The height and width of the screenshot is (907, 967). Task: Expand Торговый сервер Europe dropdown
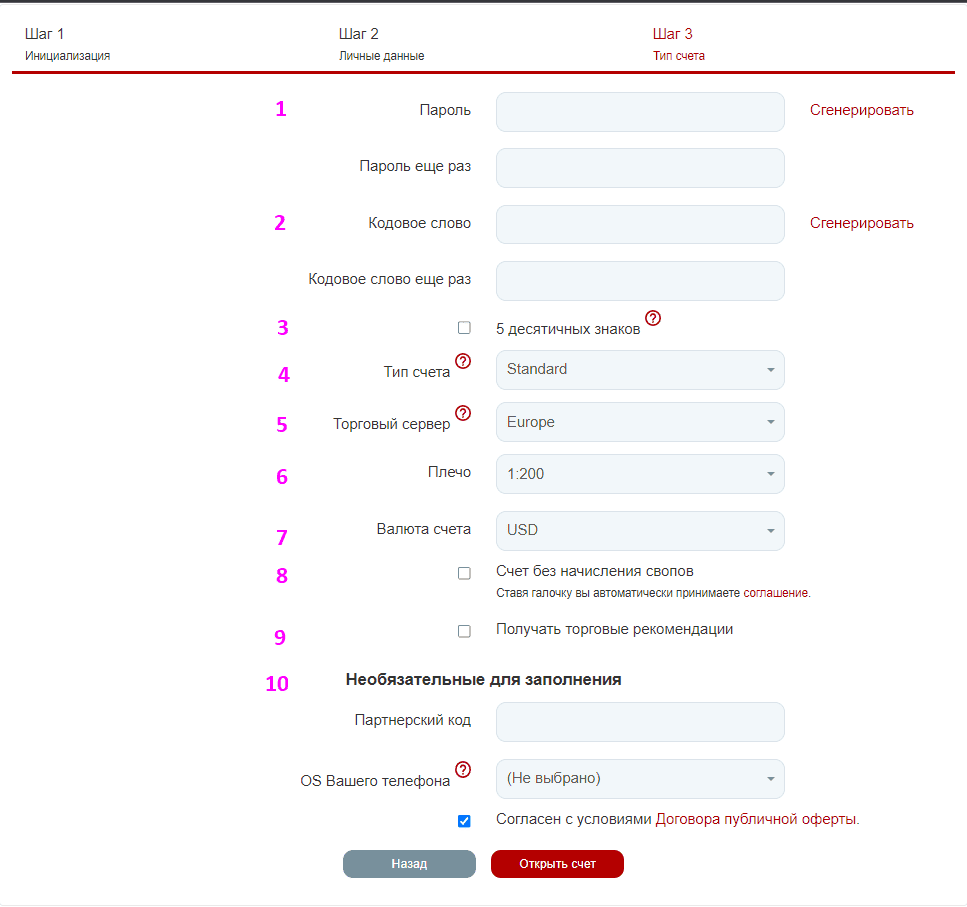point(640,422)
